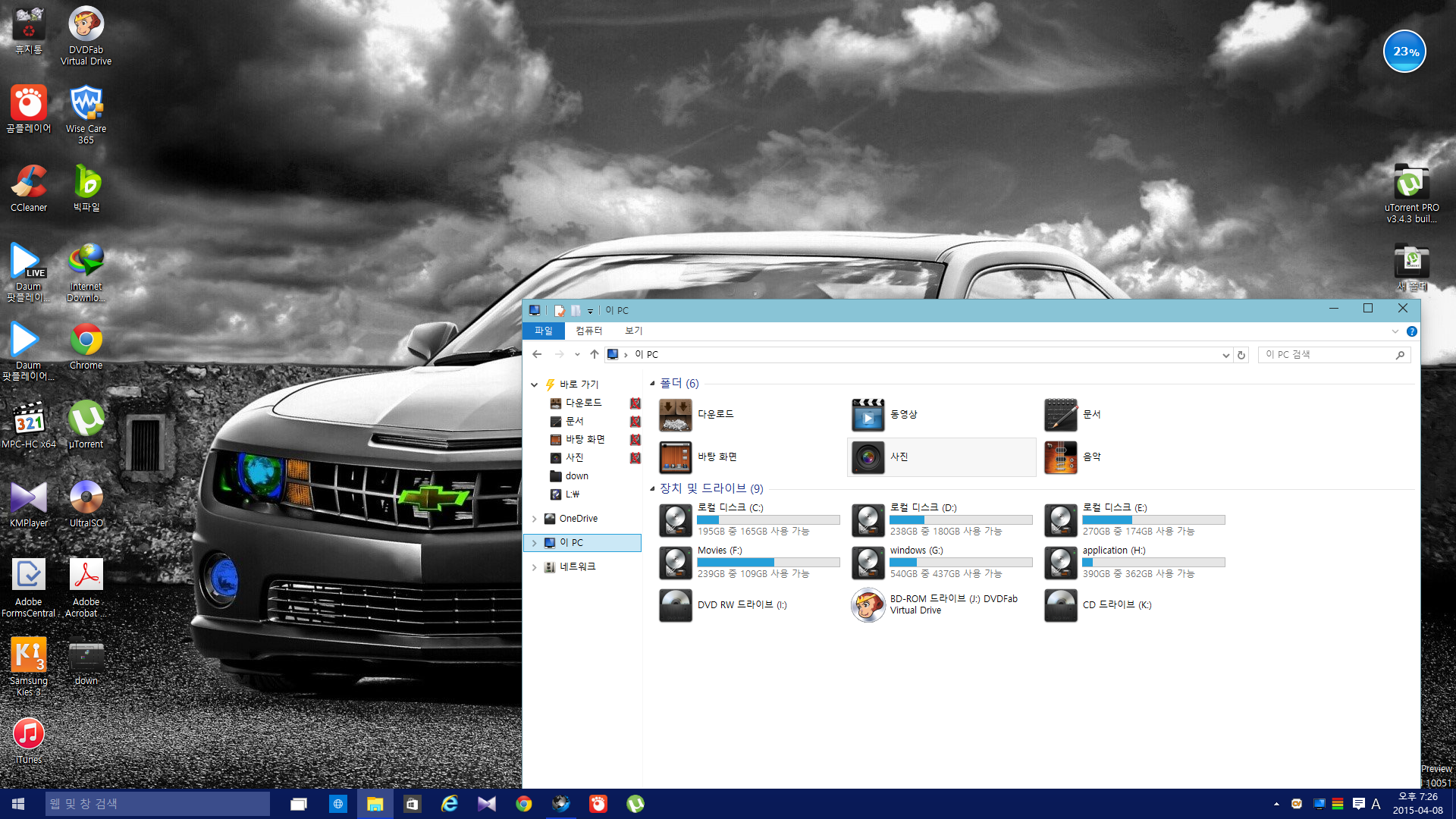The height and width of the screenshot is (819, 1456).
Task: Collapse the 바로 가기 tree node
Action: (535, 385)
